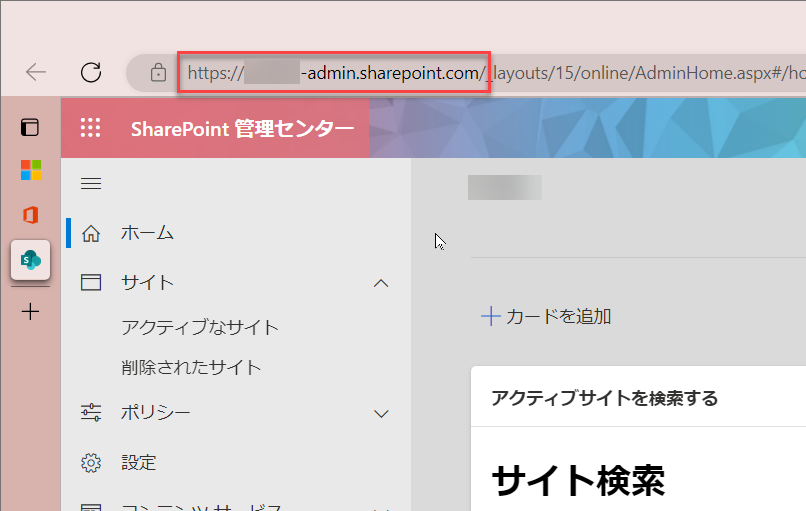Viewport: 806px width, 511px height.
Task: Collapse navigation with hamburger icon
Action: [x=91, y=184]
